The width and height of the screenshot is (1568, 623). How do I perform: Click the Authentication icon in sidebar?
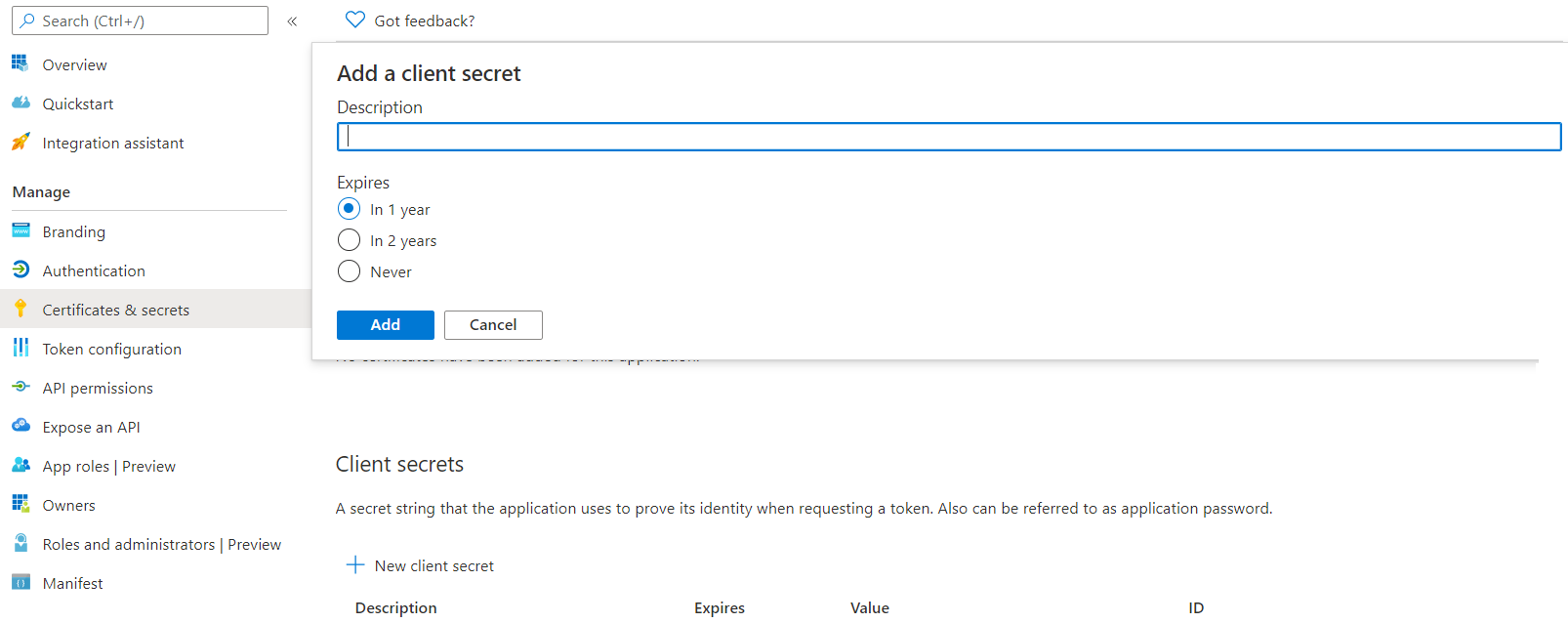coord(21,270)
